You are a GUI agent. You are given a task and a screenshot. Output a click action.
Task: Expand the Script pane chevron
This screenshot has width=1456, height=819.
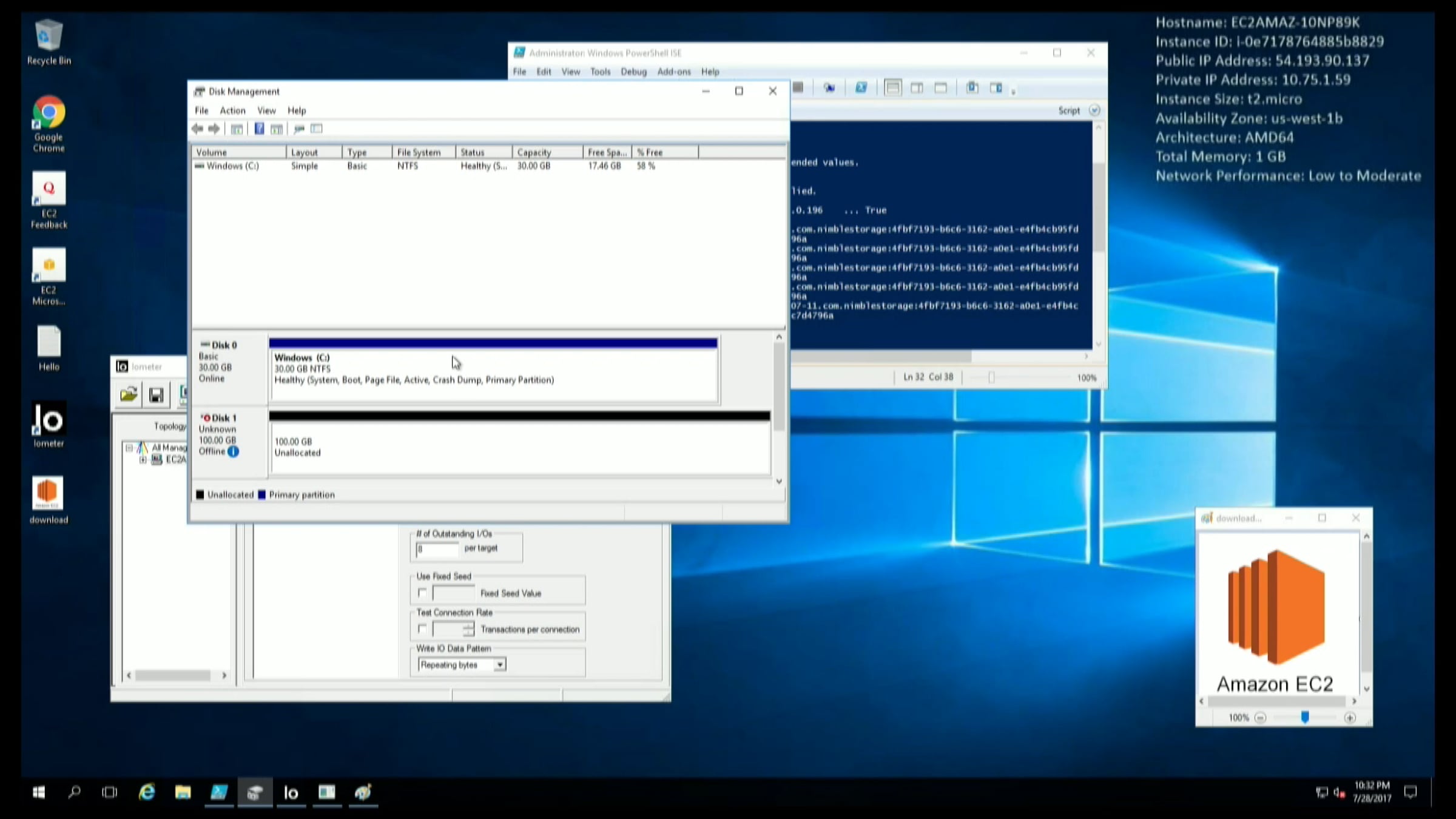pos(1094,110)
